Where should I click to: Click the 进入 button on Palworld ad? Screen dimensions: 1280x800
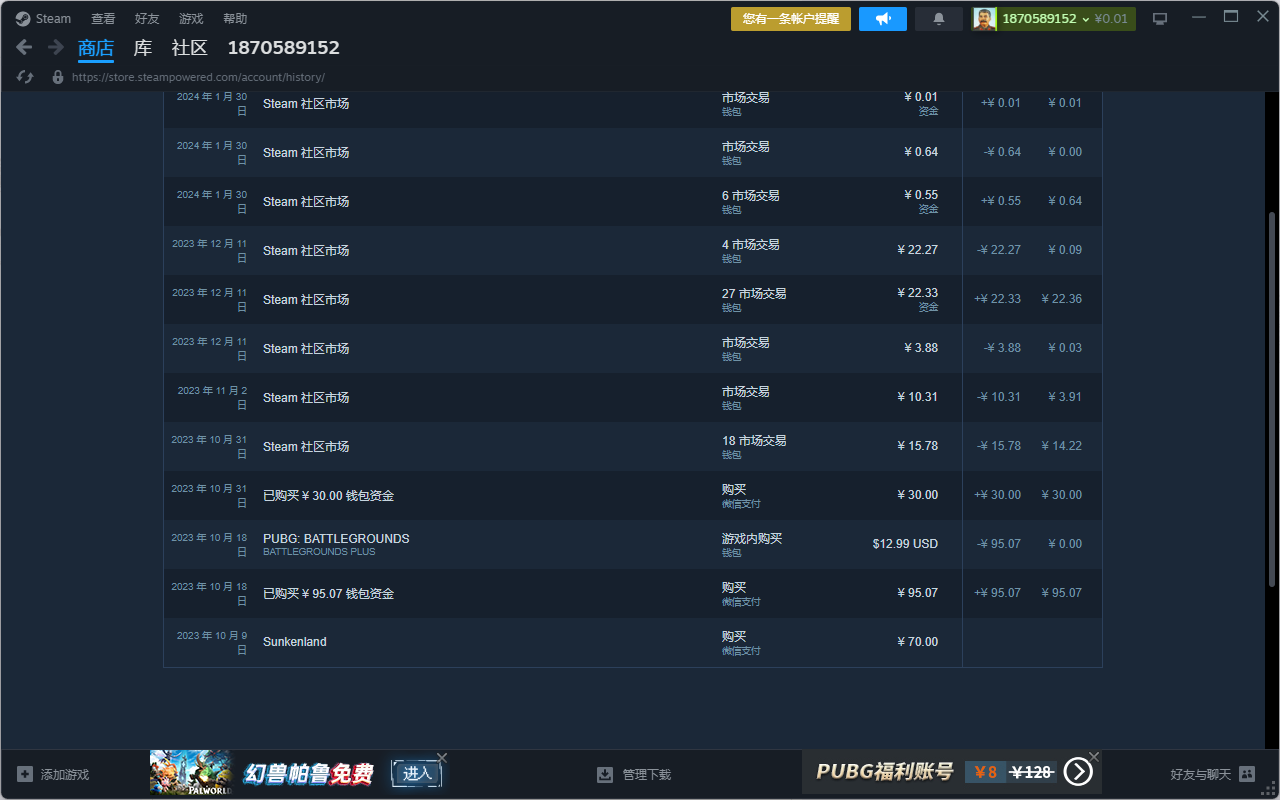417,773
